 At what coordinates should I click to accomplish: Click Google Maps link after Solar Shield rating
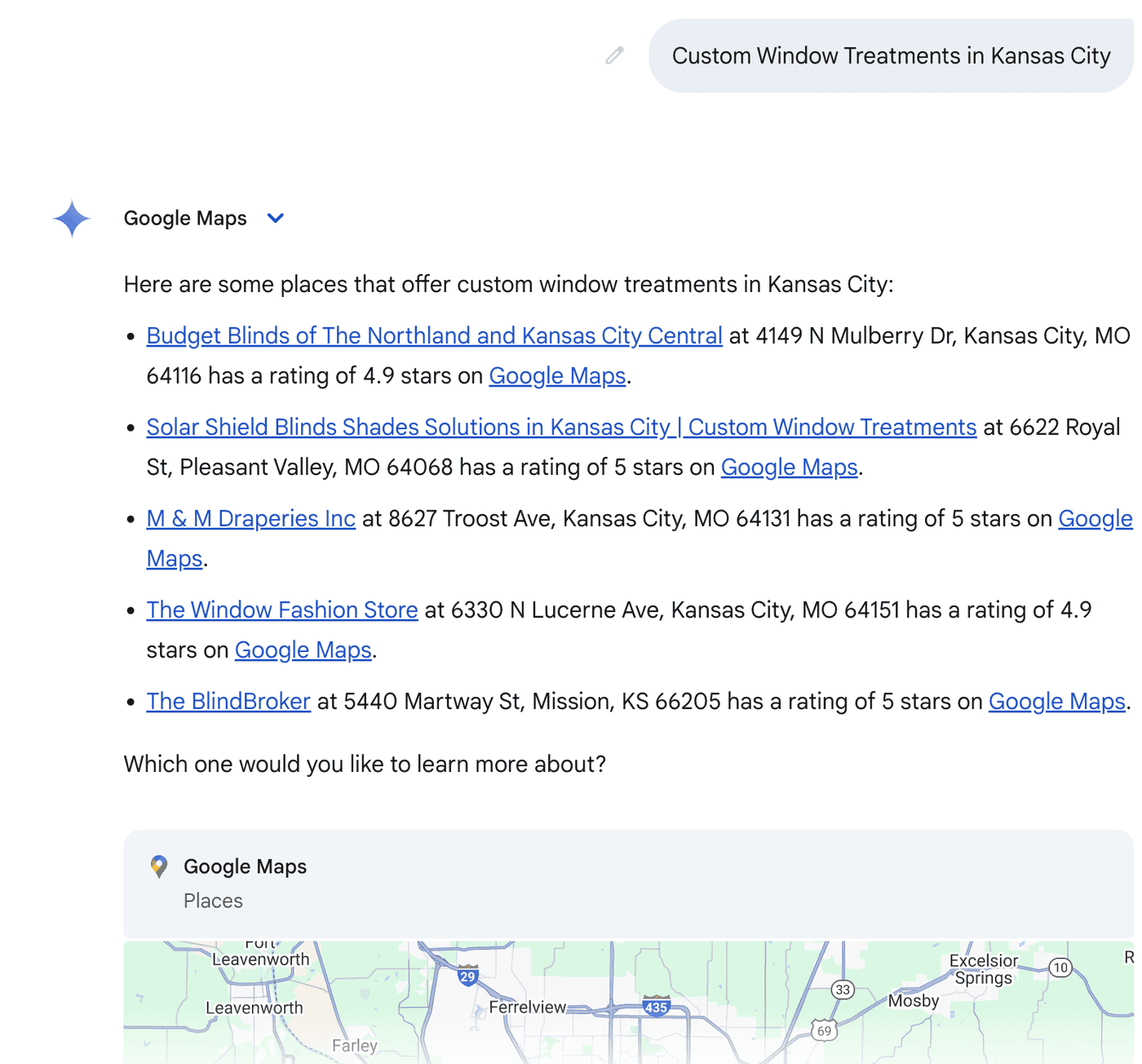coord(789,467)
